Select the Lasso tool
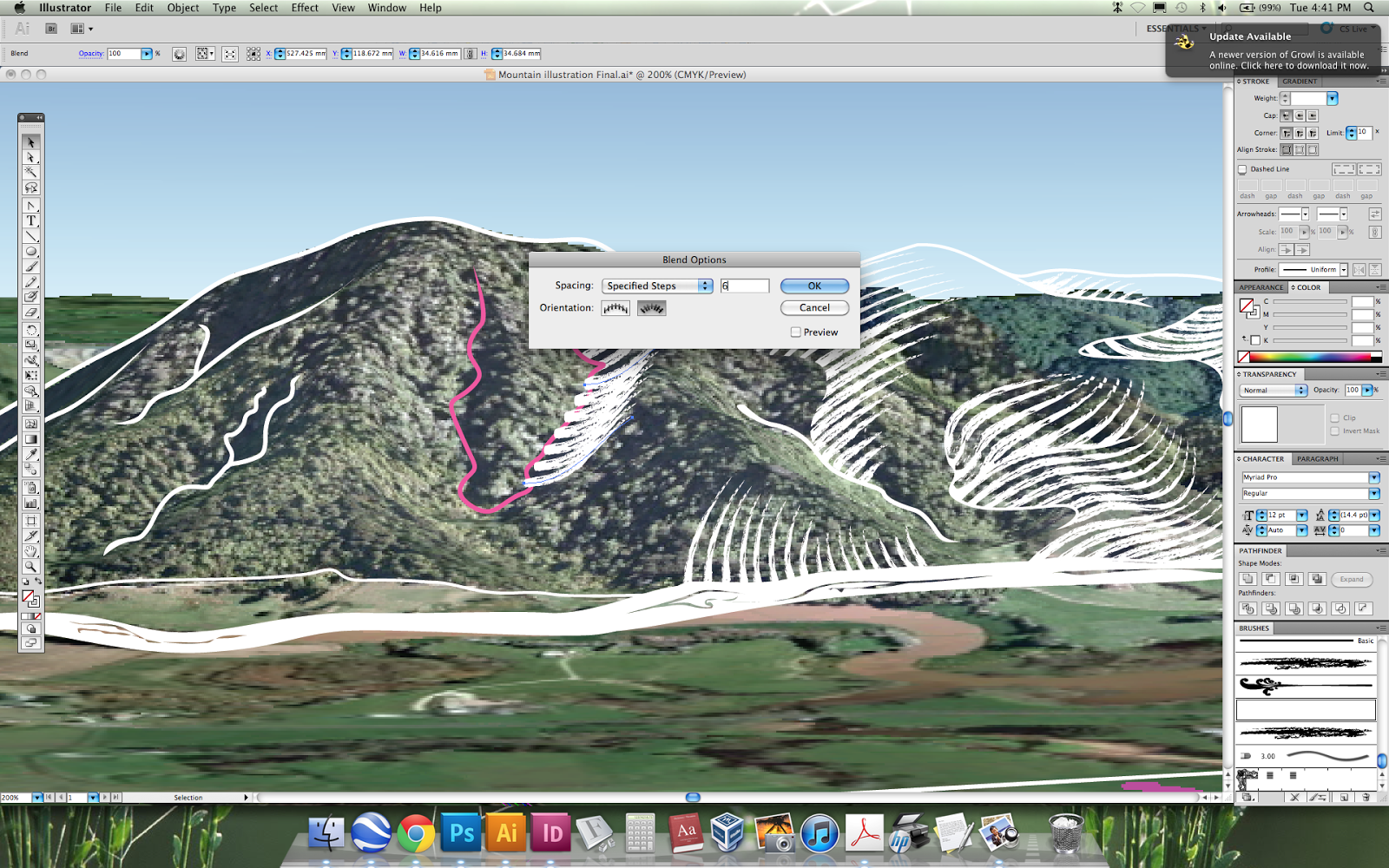The image size is (1389, 868). (31, 187)
